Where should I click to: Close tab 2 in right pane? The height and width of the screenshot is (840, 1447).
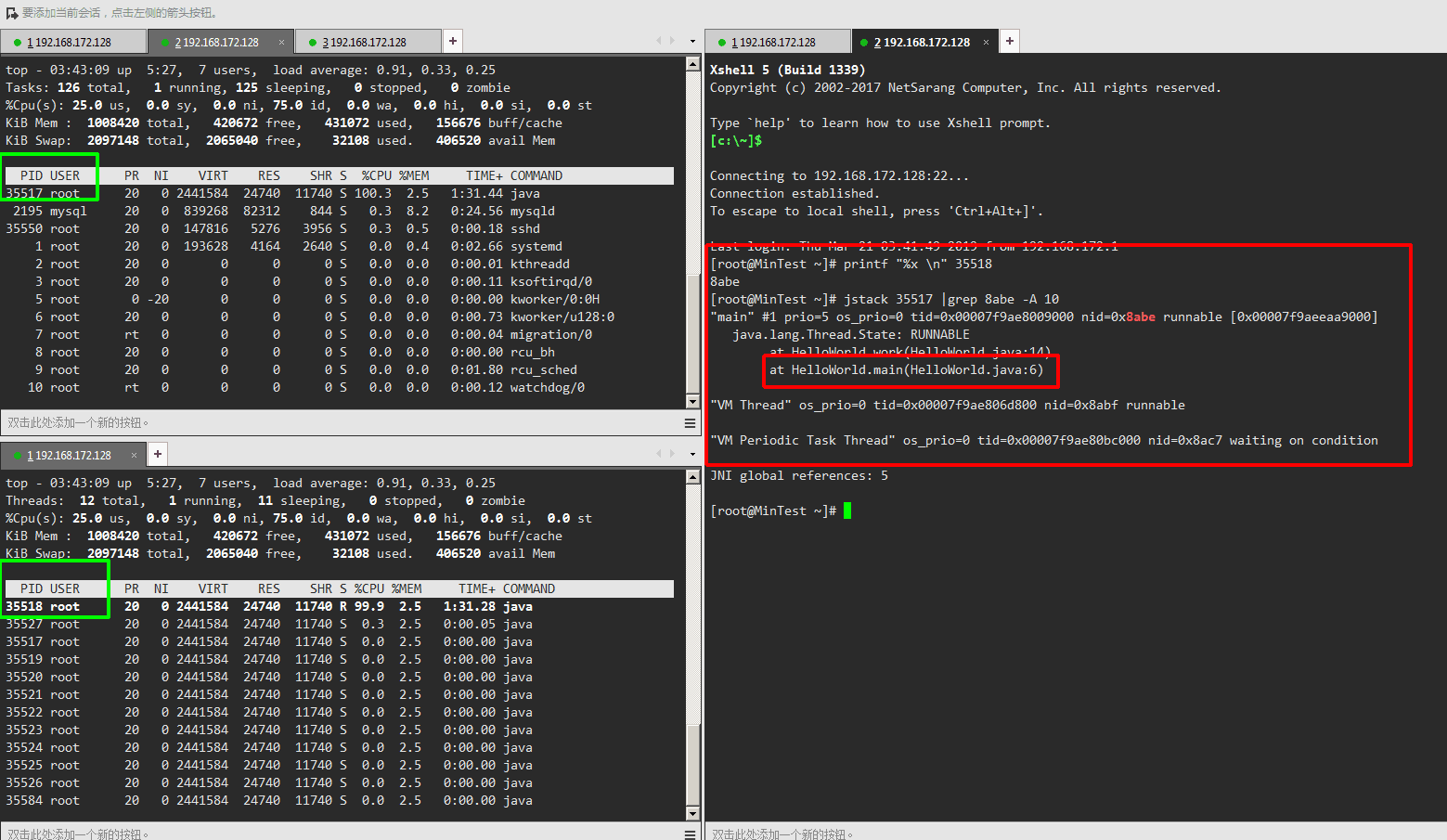coord(986,42)
